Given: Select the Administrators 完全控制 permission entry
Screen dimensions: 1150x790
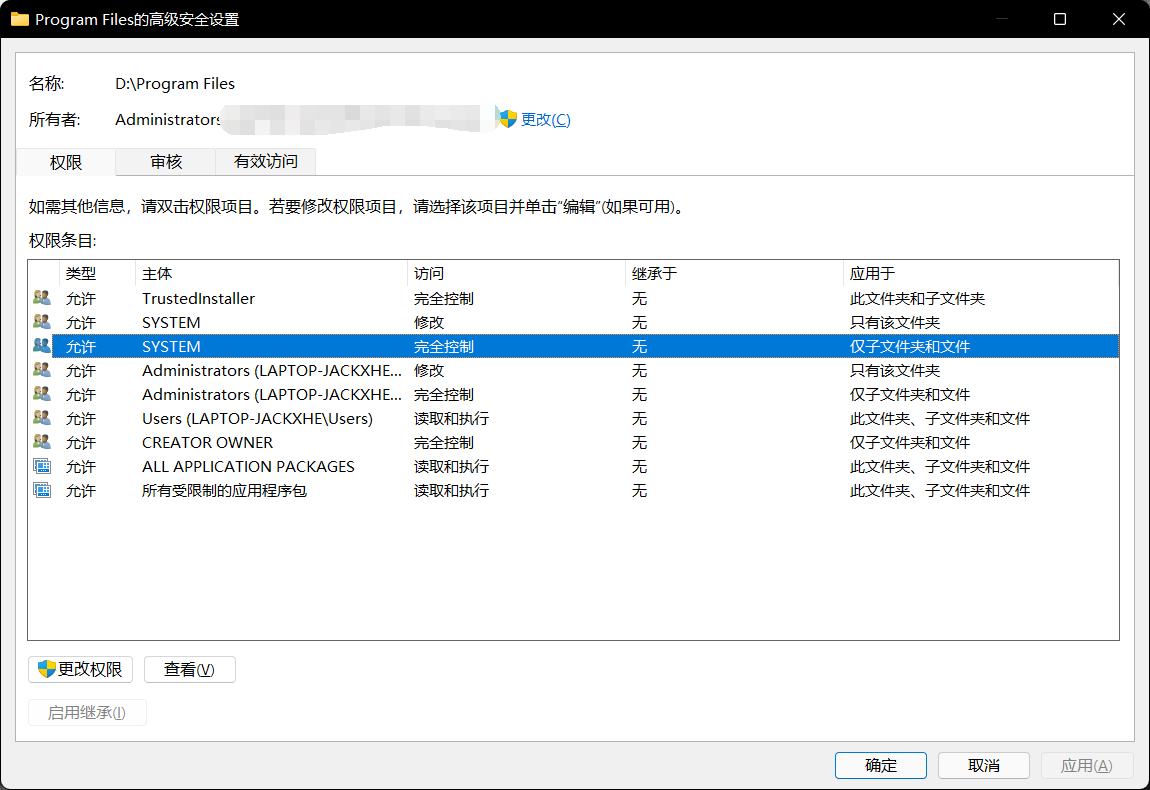Looking at the screenshot, I should tap(300, 394).
